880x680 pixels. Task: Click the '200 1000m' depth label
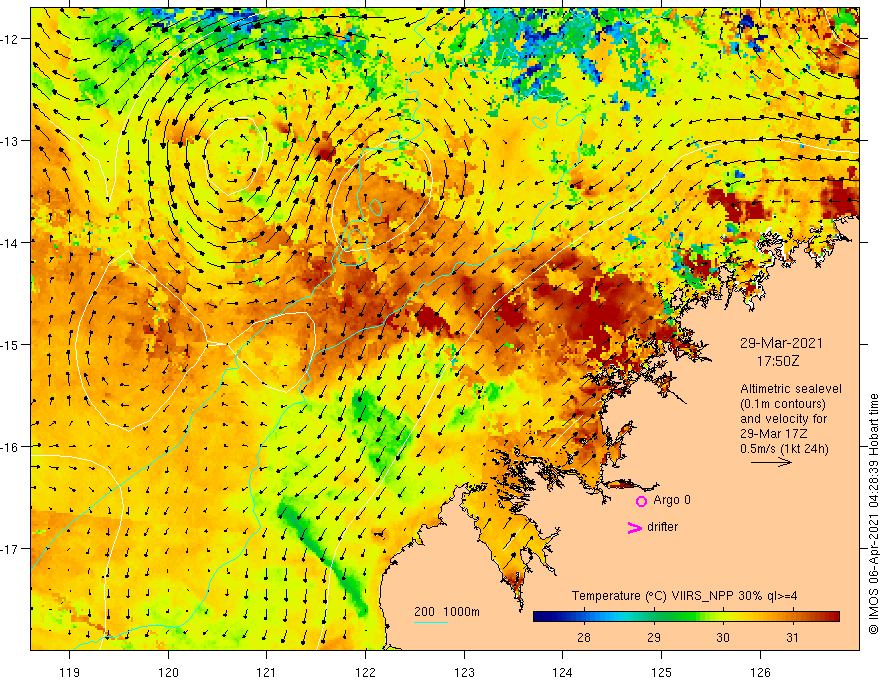447,612
